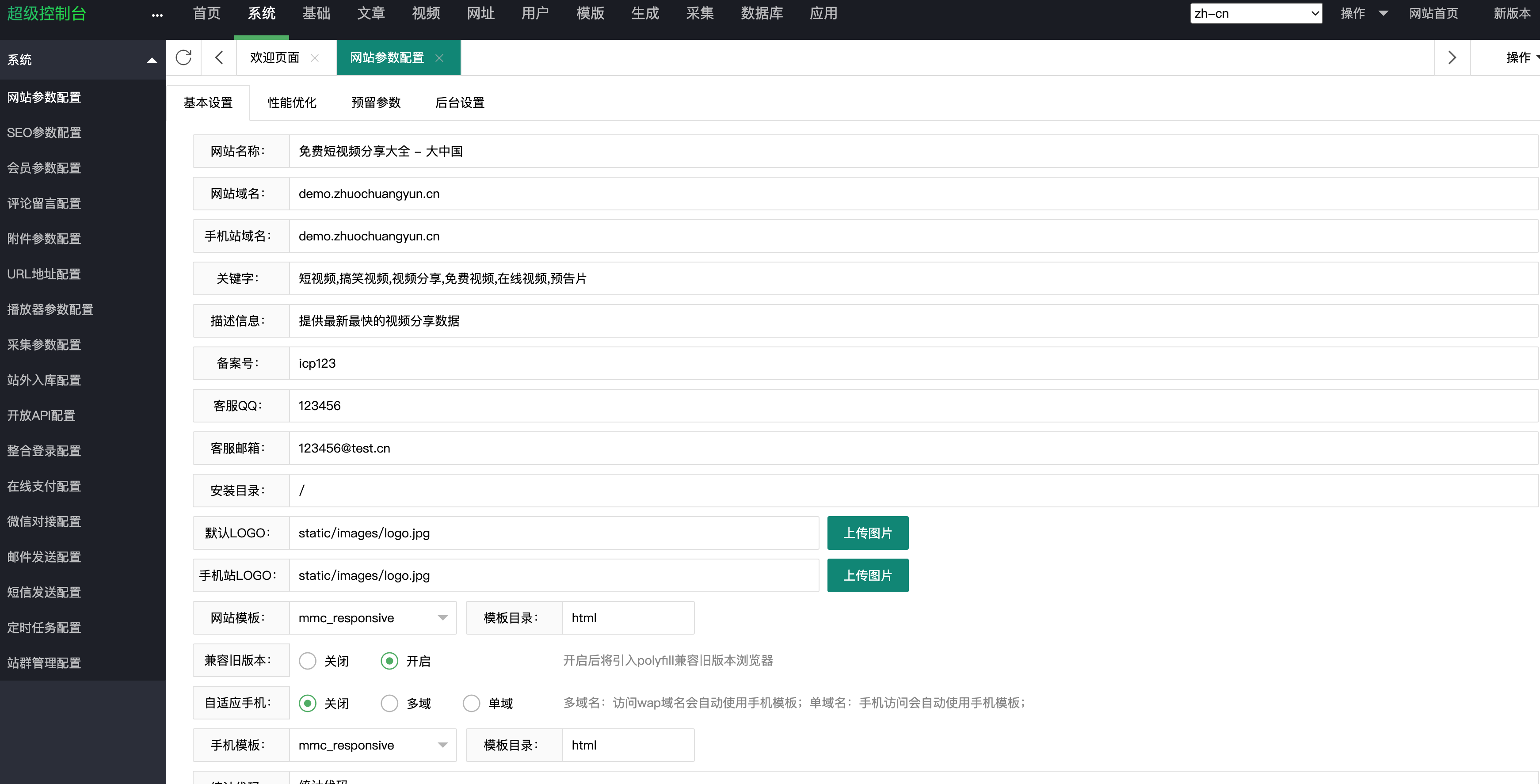Image resolution: width=1540 pixels, height=784 pixels.
Task: Click the left arrow to scroll tabs back
Action: point(219,57)
